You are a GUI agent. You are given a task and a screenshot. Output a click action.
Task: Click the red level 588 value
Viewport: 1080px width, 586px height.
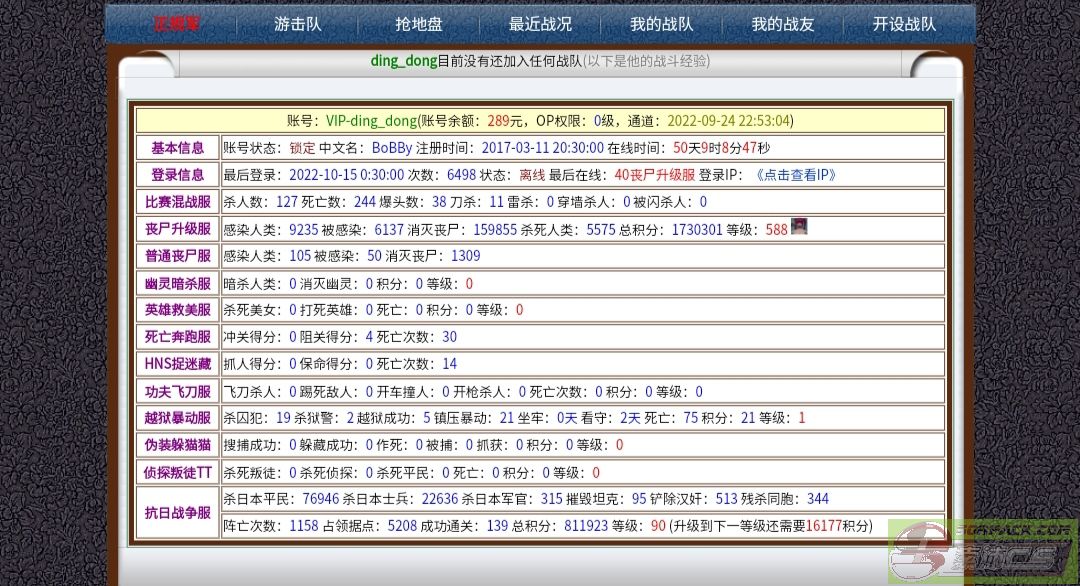coord(776,230)
